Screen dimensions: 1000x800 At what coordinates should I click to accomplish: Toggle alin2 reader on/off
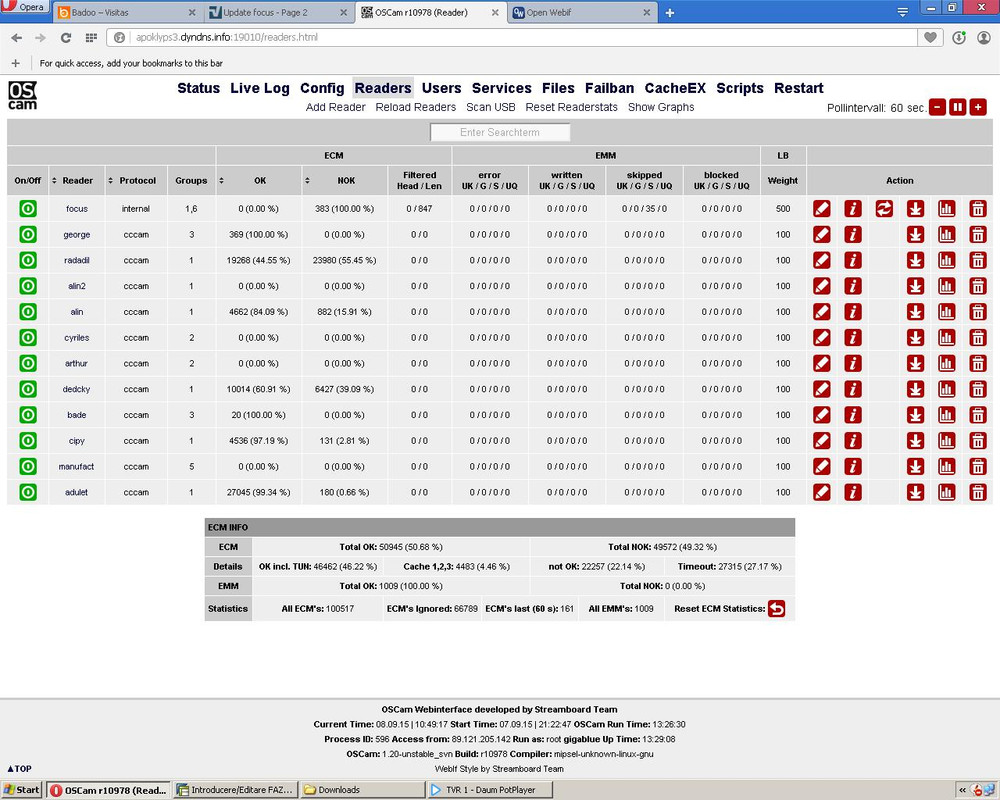pyautogui.click(x=27, y=286)
